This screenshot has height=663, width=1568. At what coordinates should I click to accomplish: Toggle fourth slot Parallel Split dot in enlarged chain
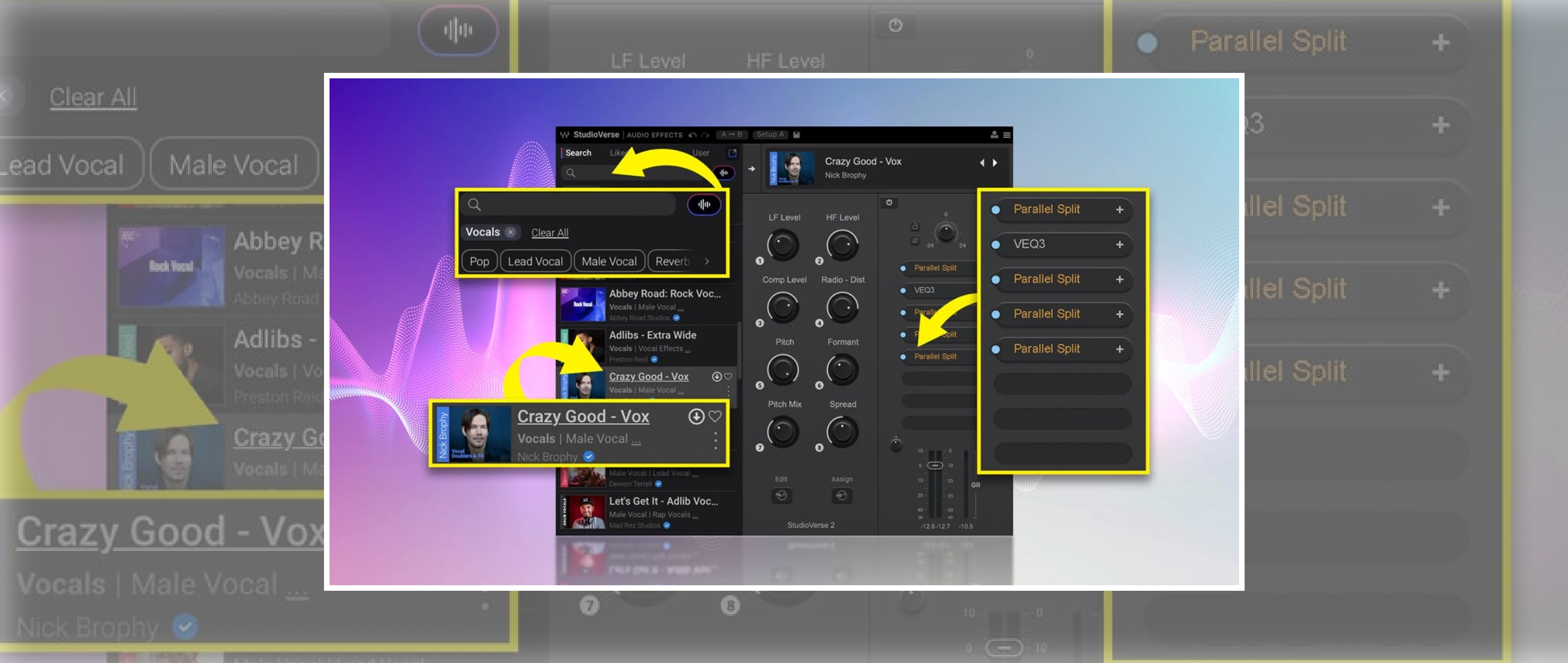996,315
